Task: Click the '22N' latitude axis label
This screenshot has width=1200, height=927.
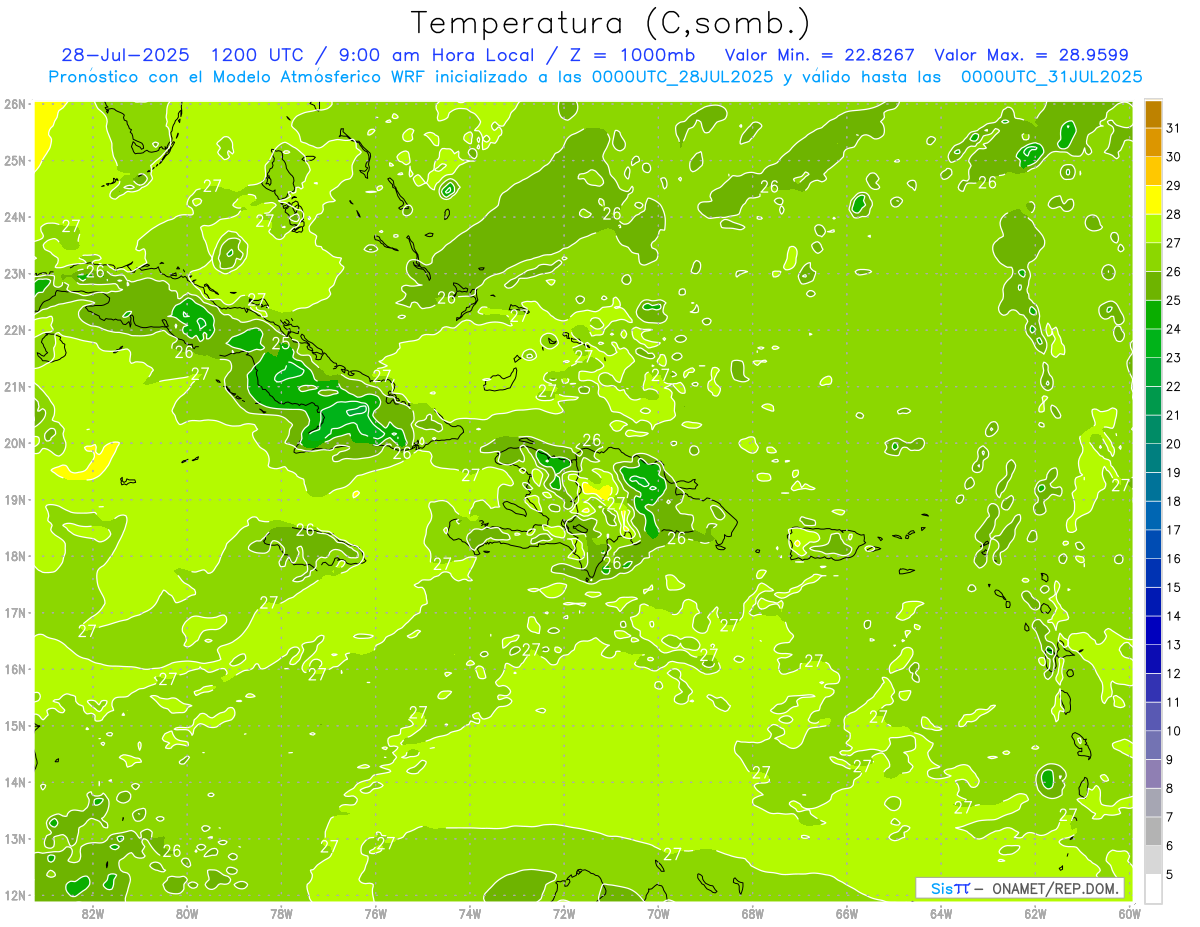Action: tap(15, 330)
